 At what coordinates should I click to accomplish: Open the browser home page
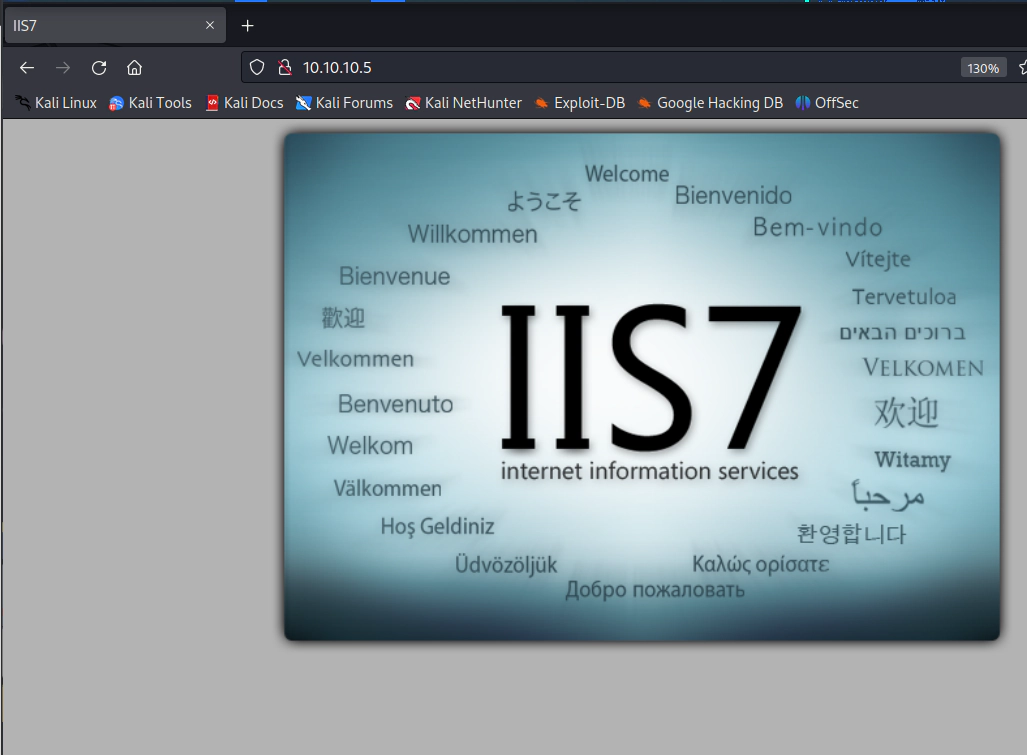pyautogui.click(x=134, y=67)
